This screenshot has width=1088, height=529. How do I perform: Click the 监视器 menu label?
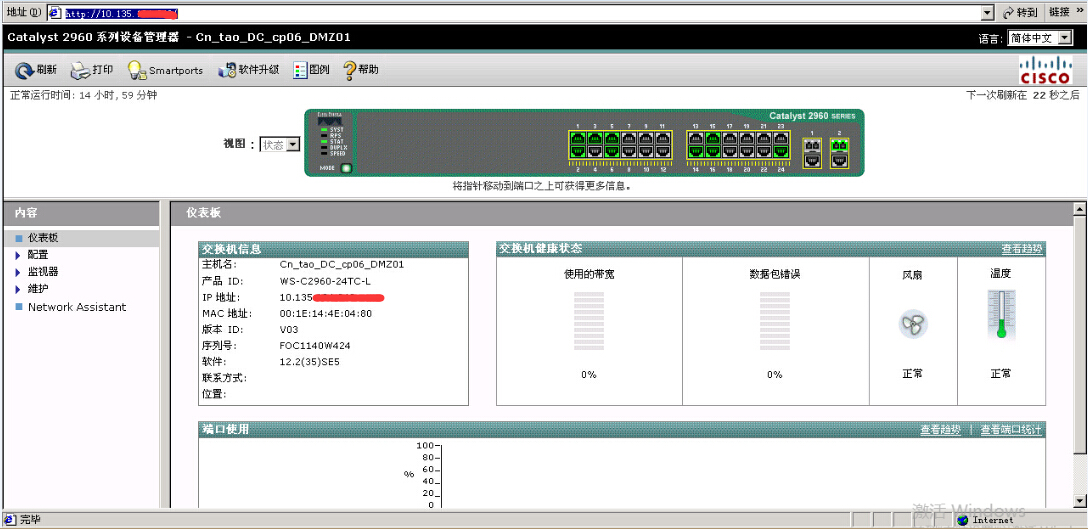pyautogui.click(x=43, y=271)
